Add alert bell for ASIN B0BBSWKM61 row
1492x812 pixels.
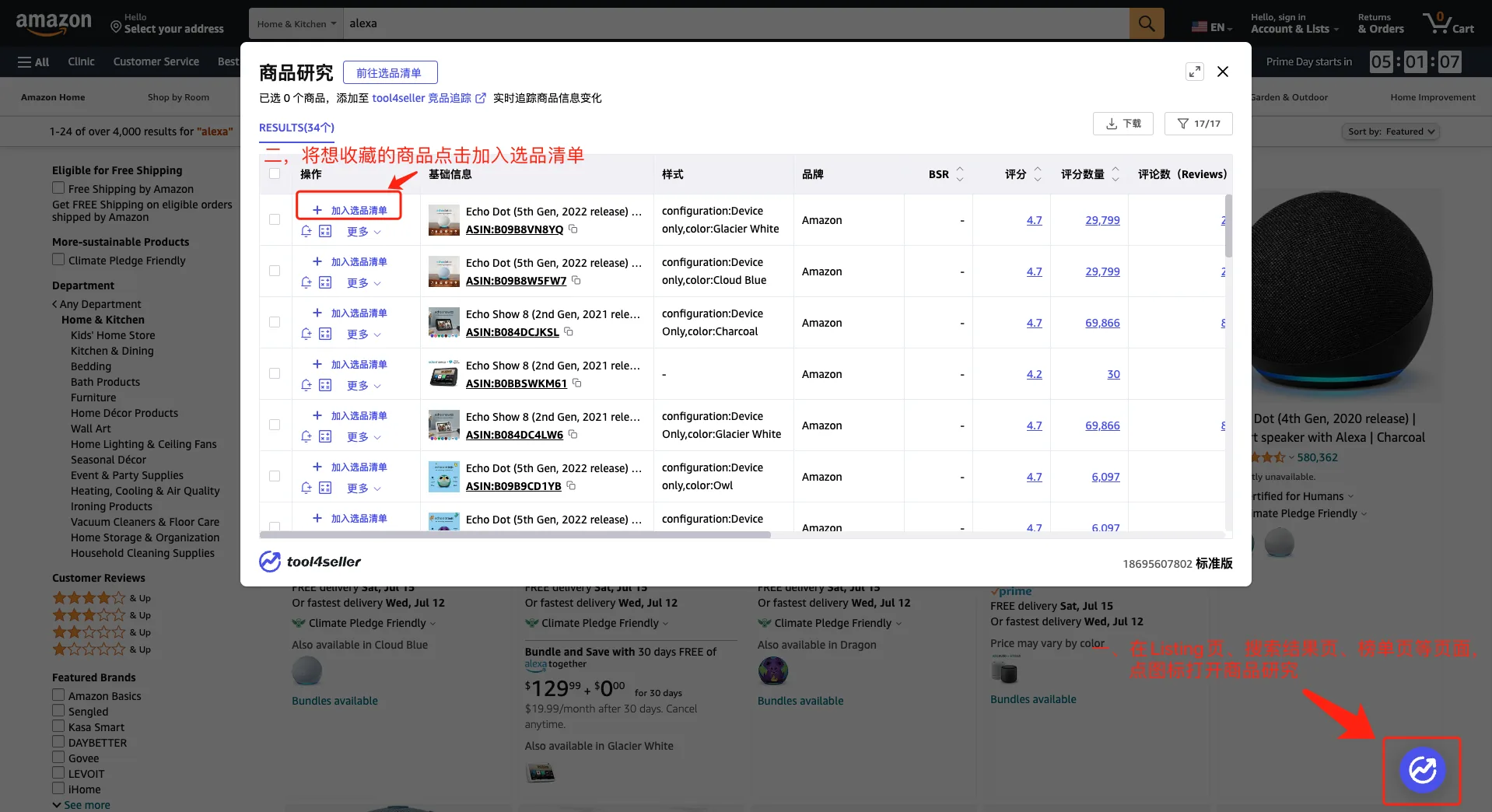(306, 386)
